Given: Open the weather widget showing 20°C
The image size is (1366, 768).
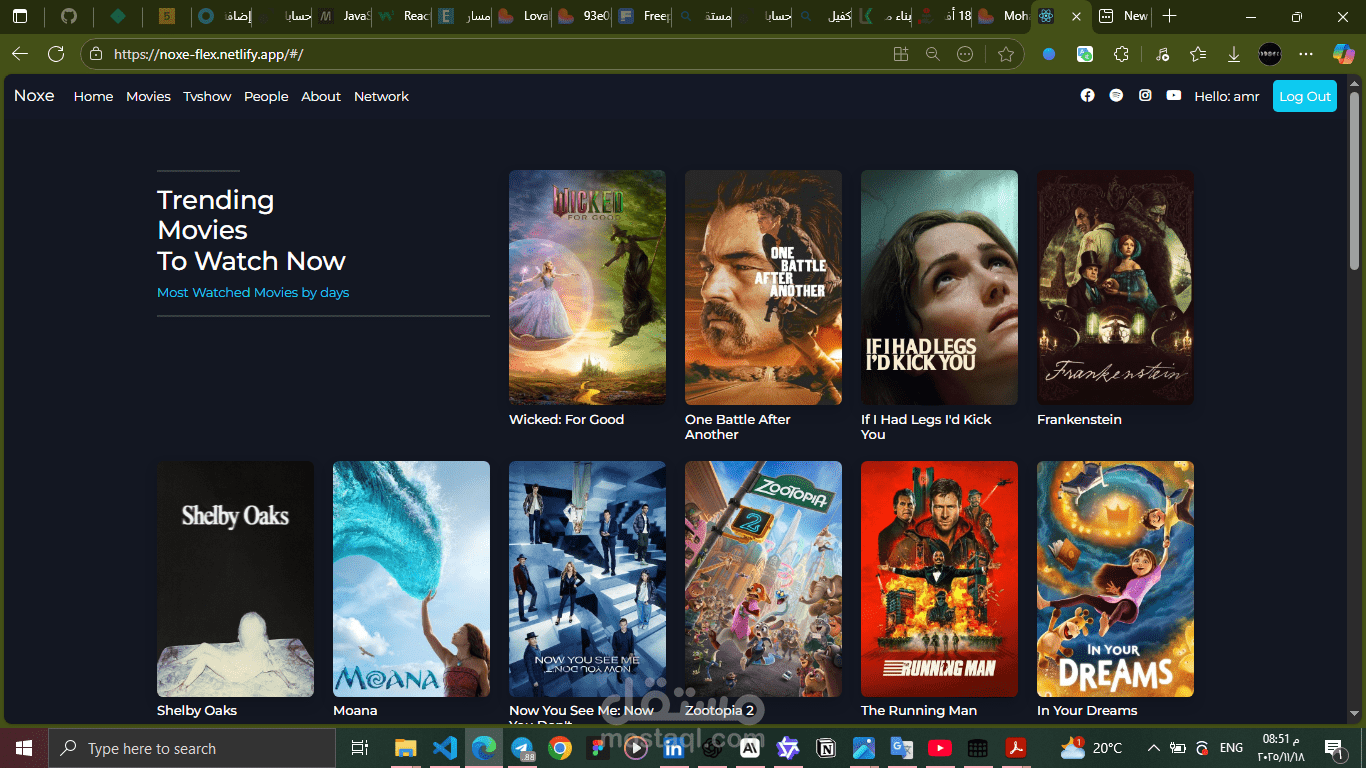Looking at the screenshot, I should pyautogui.click(x=1091, y=748).
